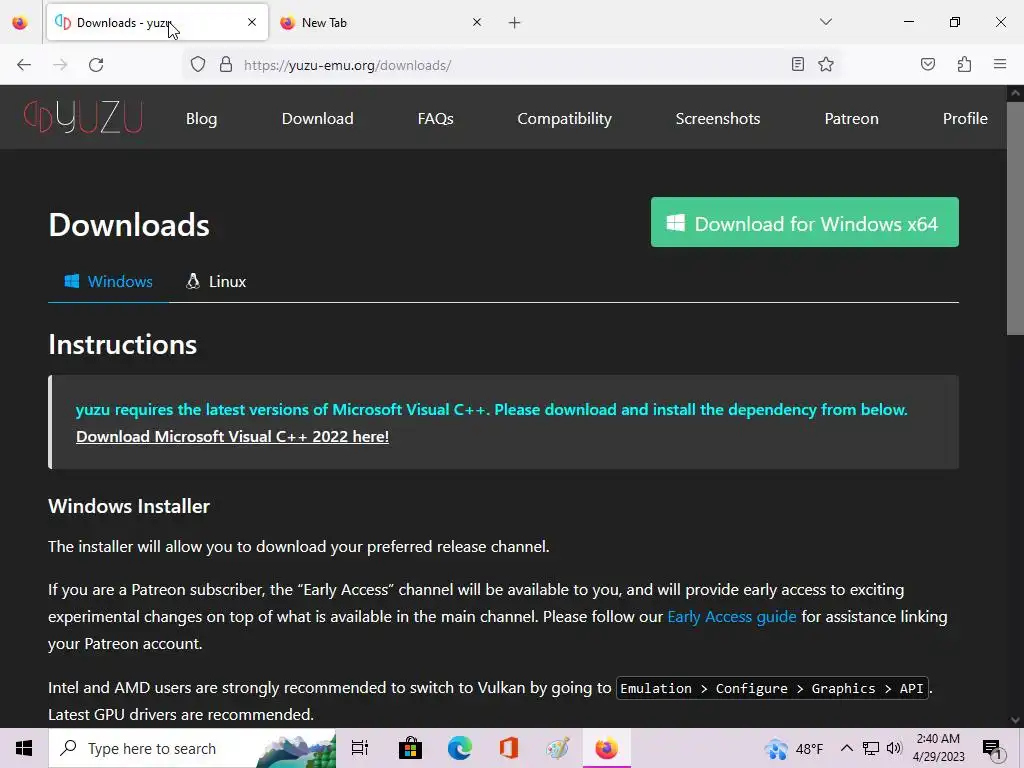
Task: Toggle reader view icon
Action: pos(797,64)
